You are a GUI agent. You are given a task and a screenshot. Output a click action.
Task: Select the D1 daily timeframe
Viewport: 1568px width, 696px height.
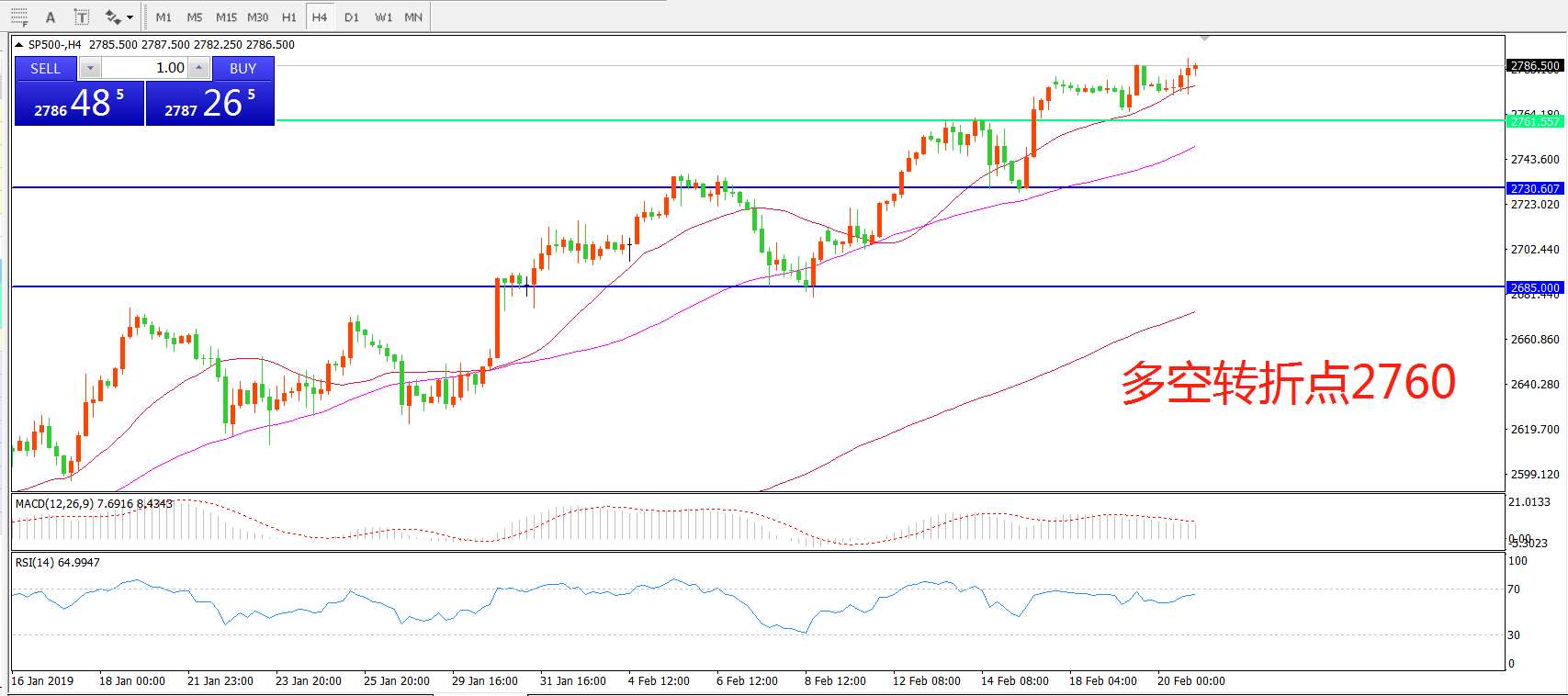pos(351,17)
